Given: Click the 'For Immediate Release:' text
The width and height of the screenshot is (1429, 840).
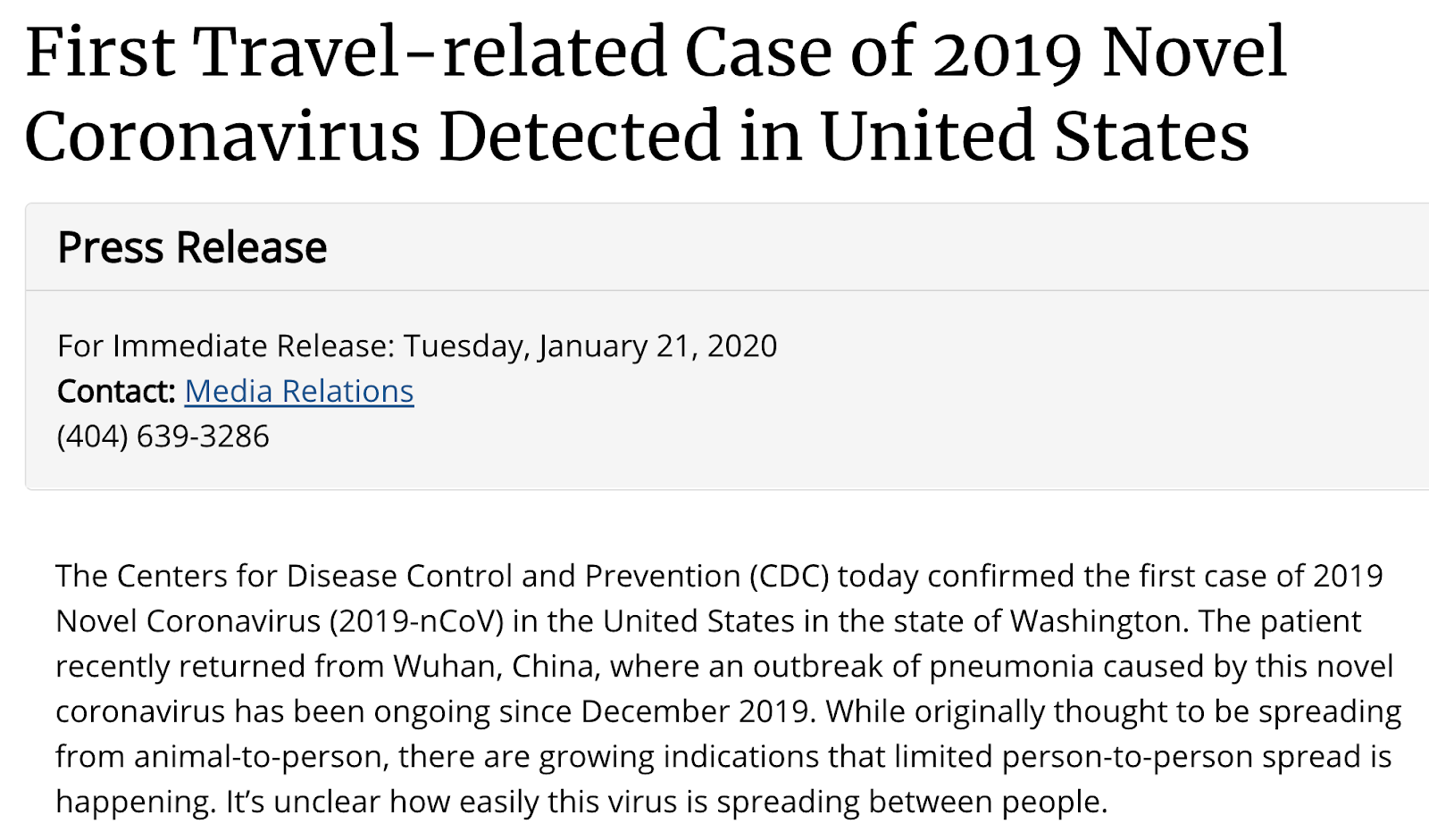Looking at the screenshot, I should 226,346.
